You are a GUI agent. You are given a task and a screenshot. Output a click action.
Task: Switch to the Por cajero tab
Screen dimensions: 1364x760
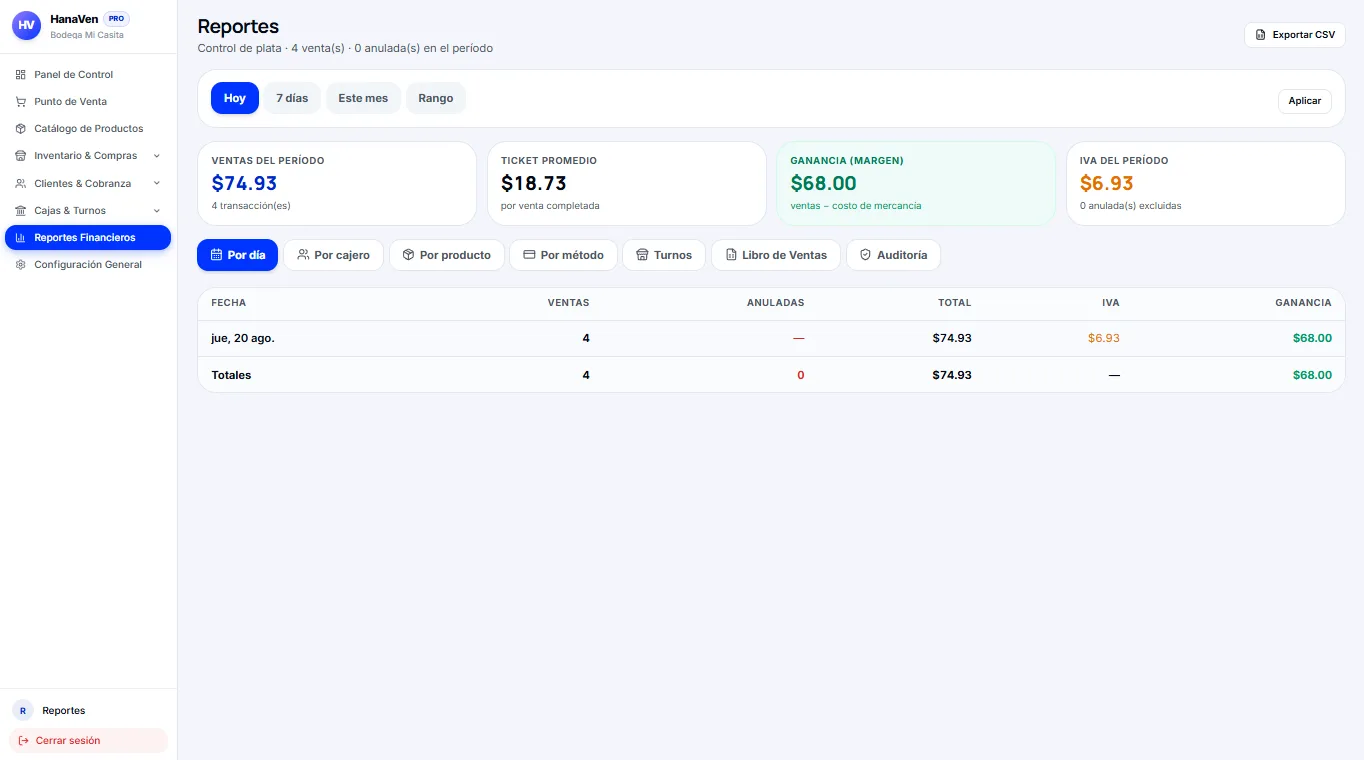(x=334, y=255)
